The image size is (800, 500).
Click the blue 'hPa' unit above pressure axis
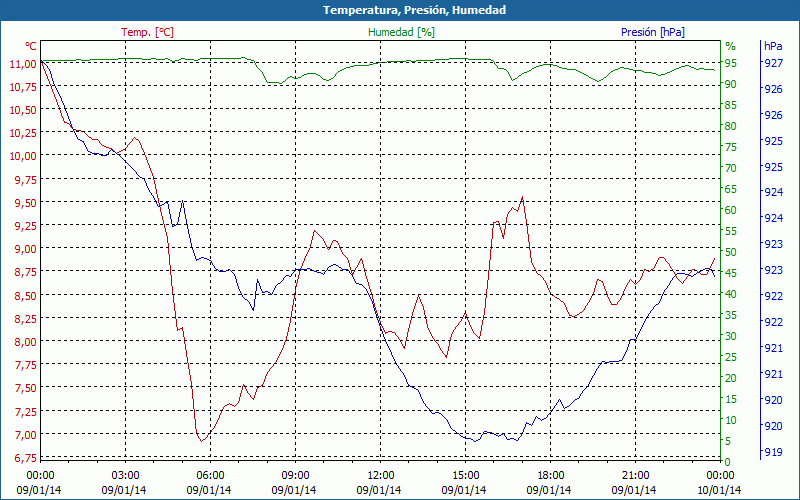[773, 46]
